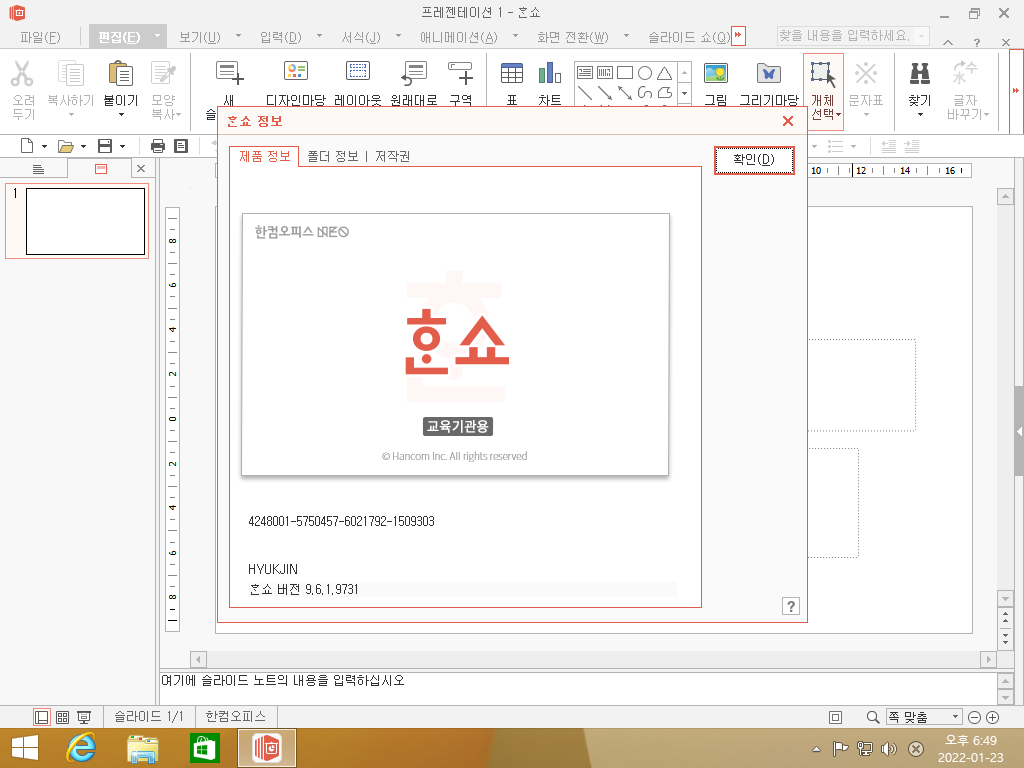This screenshot has height=768, width=1024.
Task: Click the 글자 바꾸기 icon
Action: tap(965, 73)
